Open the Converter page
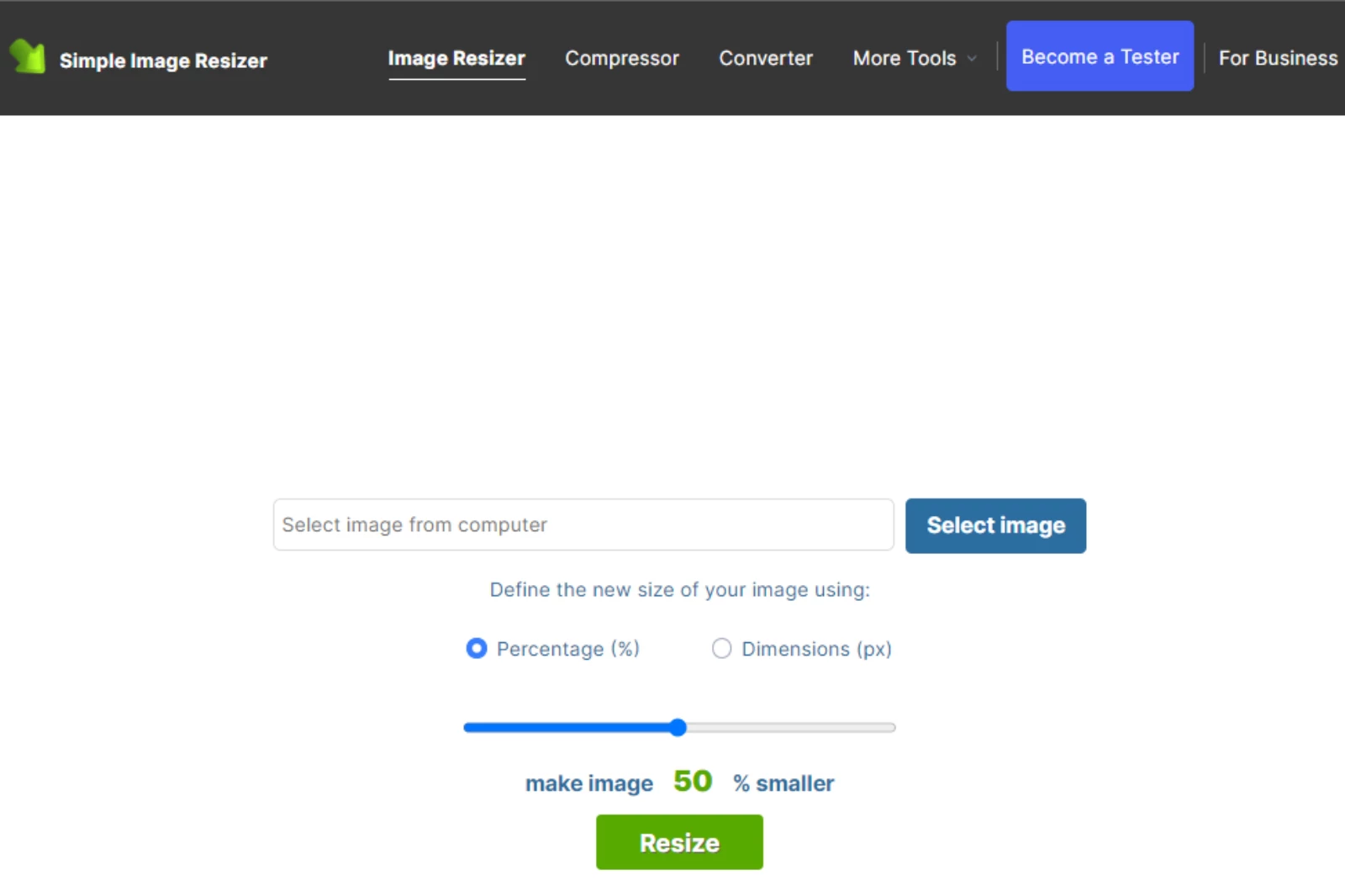1345x896 pixels. [x=765, y=58]
